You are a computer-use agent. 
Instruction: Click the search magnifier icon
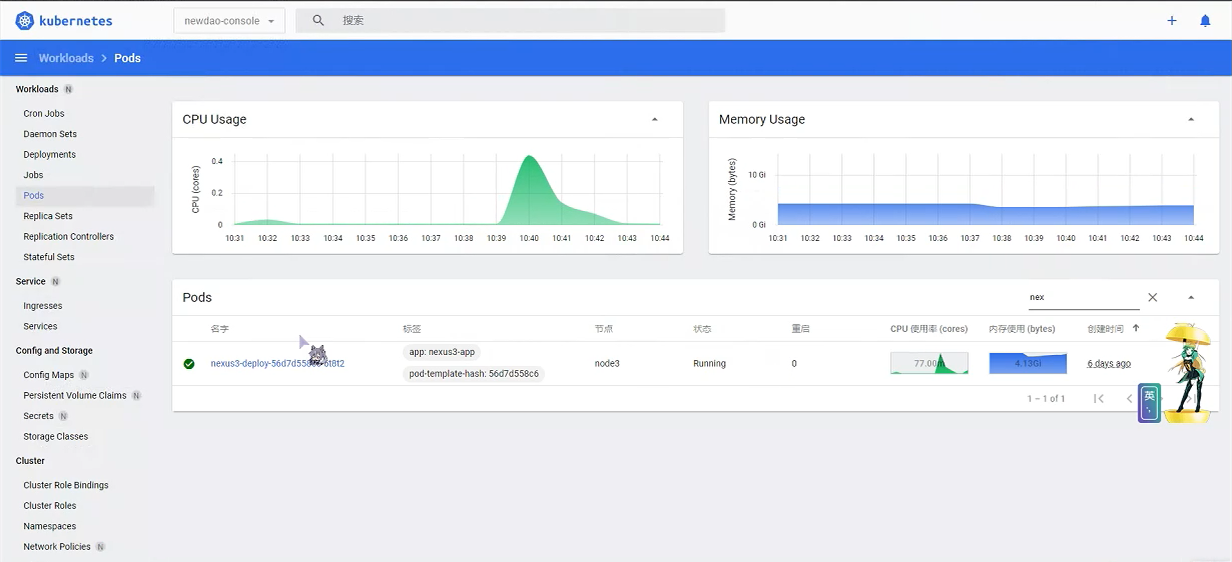(318, 20)
